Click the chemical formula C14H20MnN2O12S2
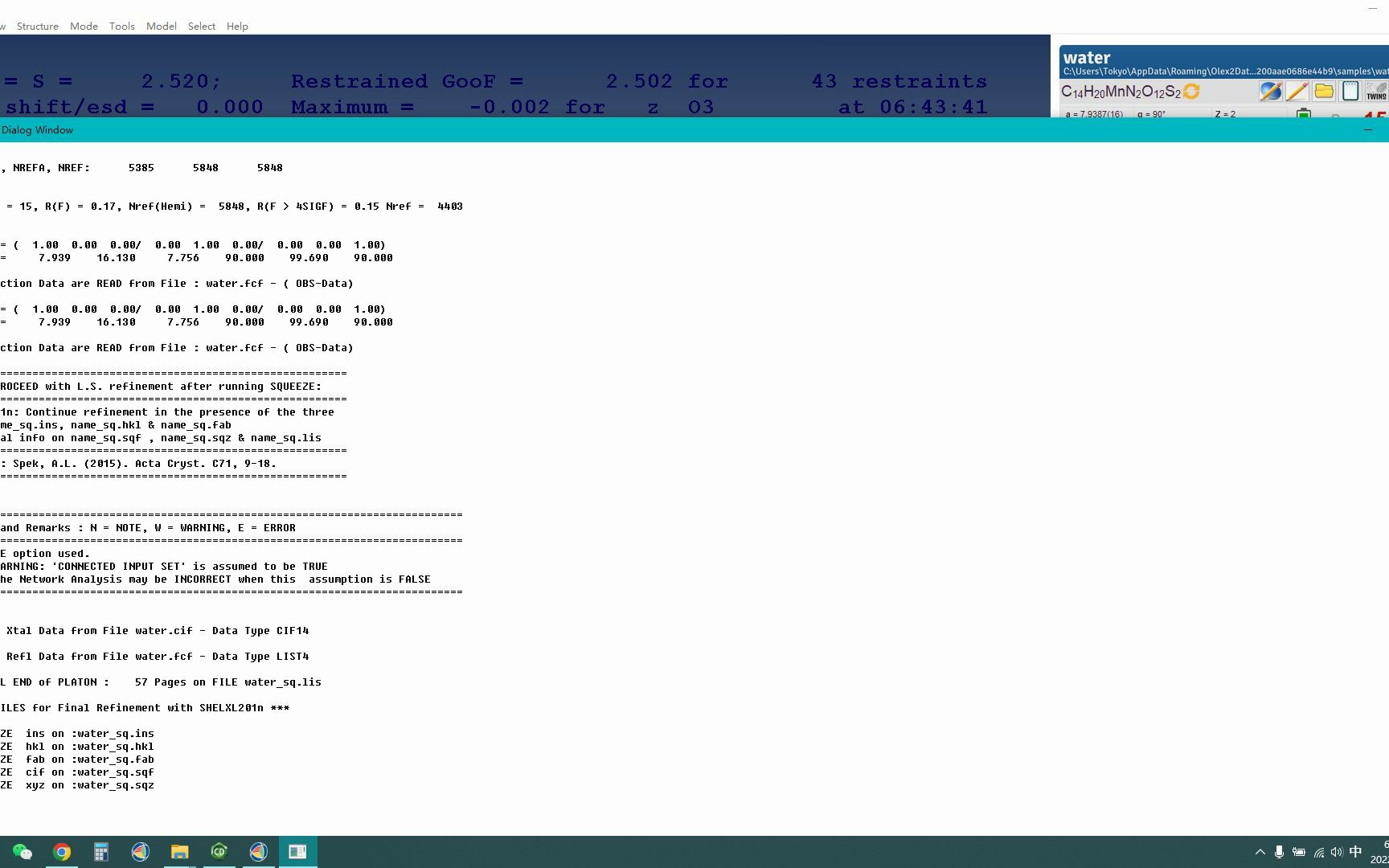1389x868 pixels. pyautogui.click(x=1121, y=92)
